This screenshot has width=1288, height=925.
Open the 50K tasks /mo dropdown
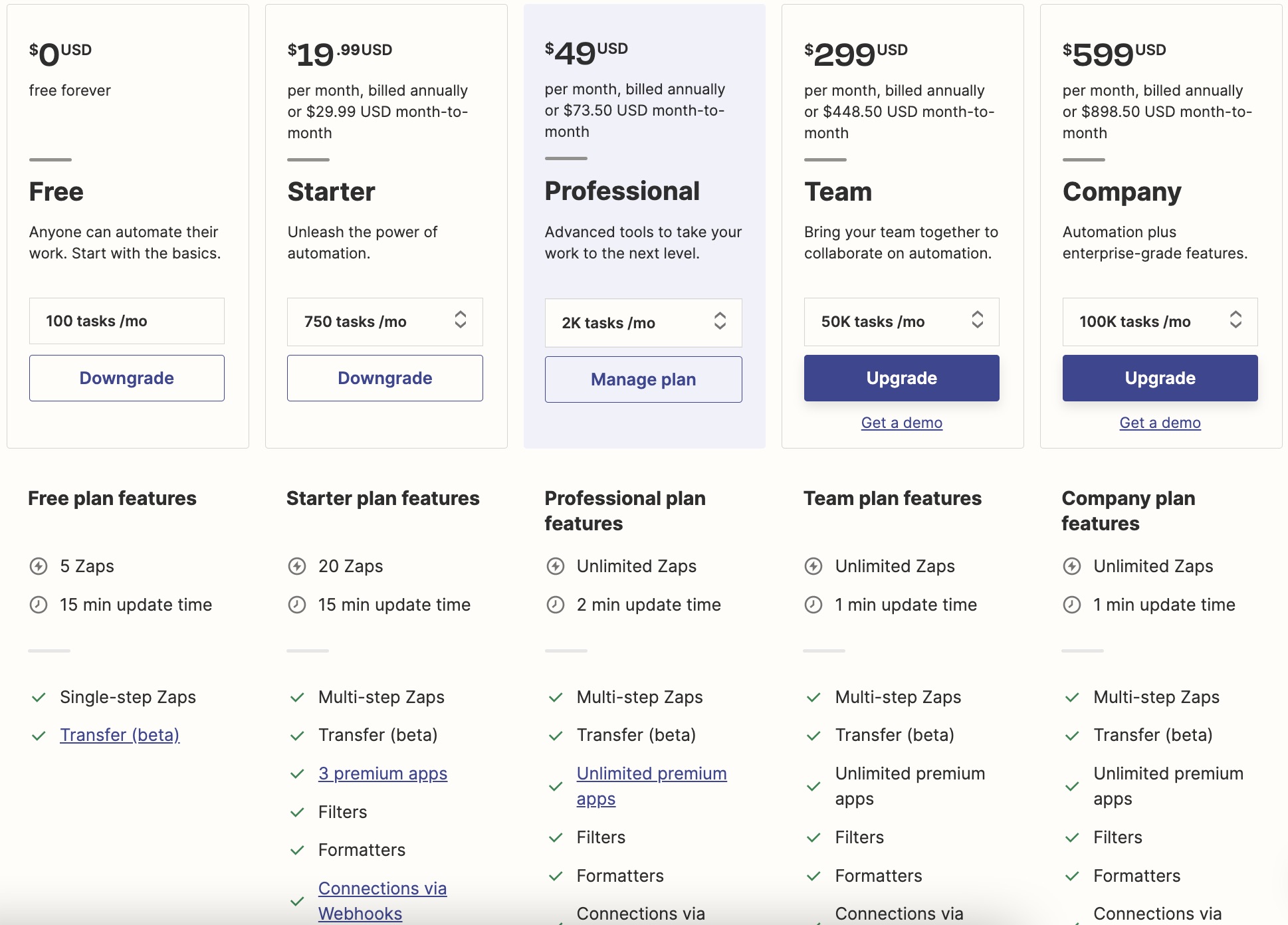(901, 322)
